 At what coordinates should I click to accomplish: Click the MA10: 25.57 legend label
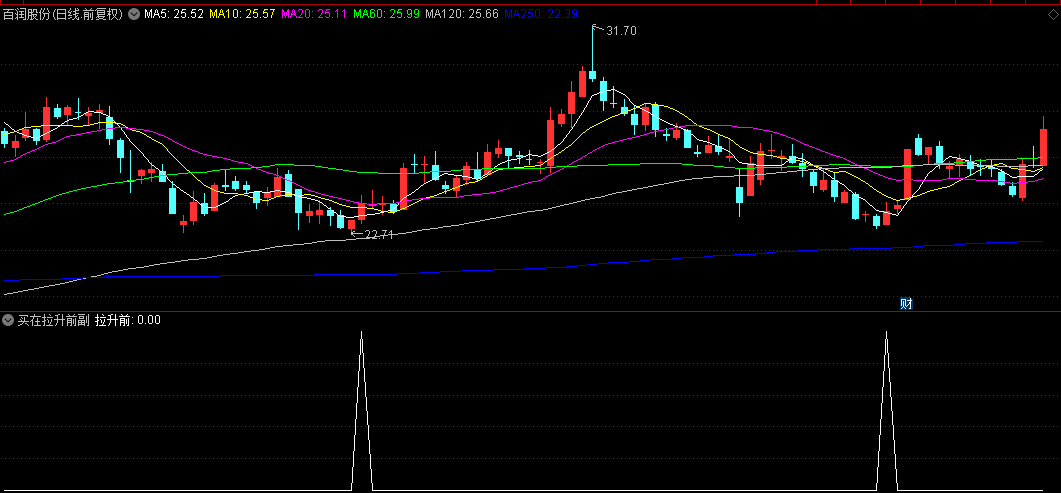[242, 14]
